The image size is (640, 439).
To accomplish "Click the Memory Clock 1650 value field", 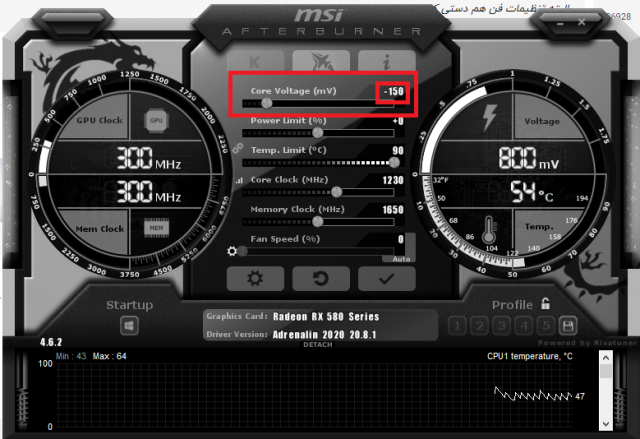I will 392,211.
